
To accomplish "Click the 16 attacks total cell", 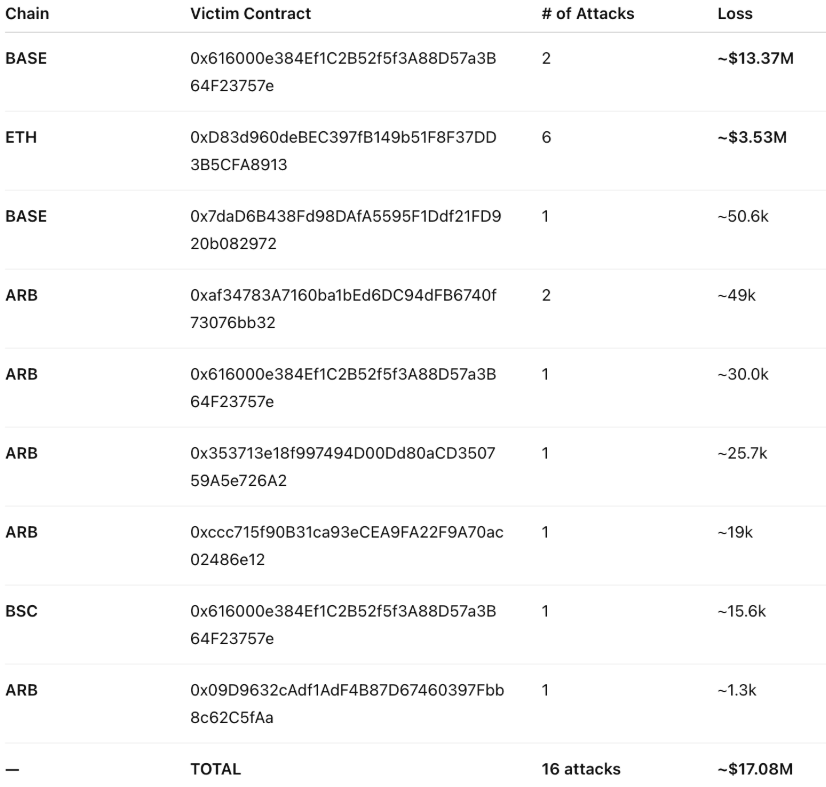I will coord(581,769).
